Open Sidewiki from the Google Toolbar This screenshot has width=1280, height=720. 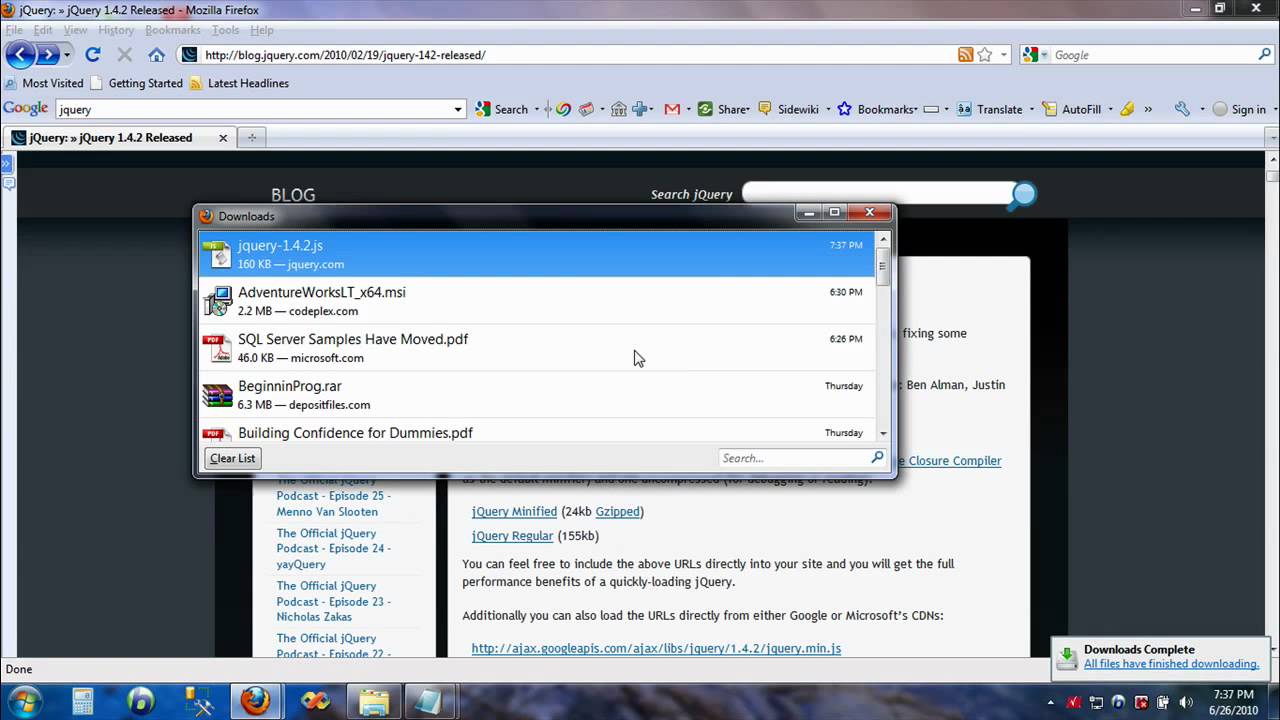pyautogui.click(x=788, y=109)
